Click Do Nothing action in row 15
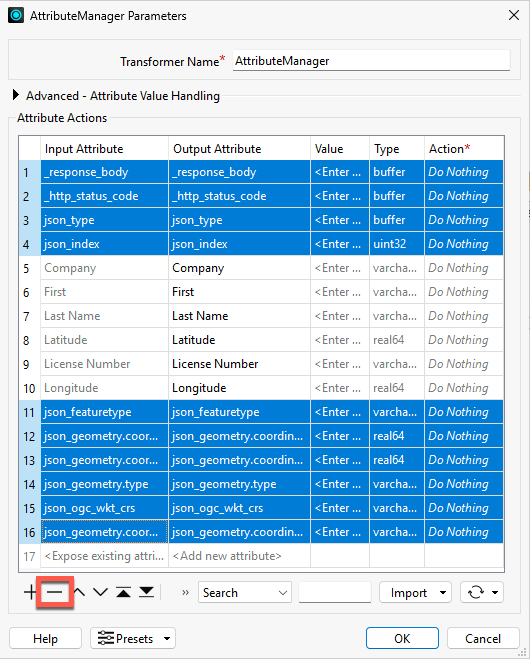This screenshot has height=659, width=530. click(x=464, y=508)
